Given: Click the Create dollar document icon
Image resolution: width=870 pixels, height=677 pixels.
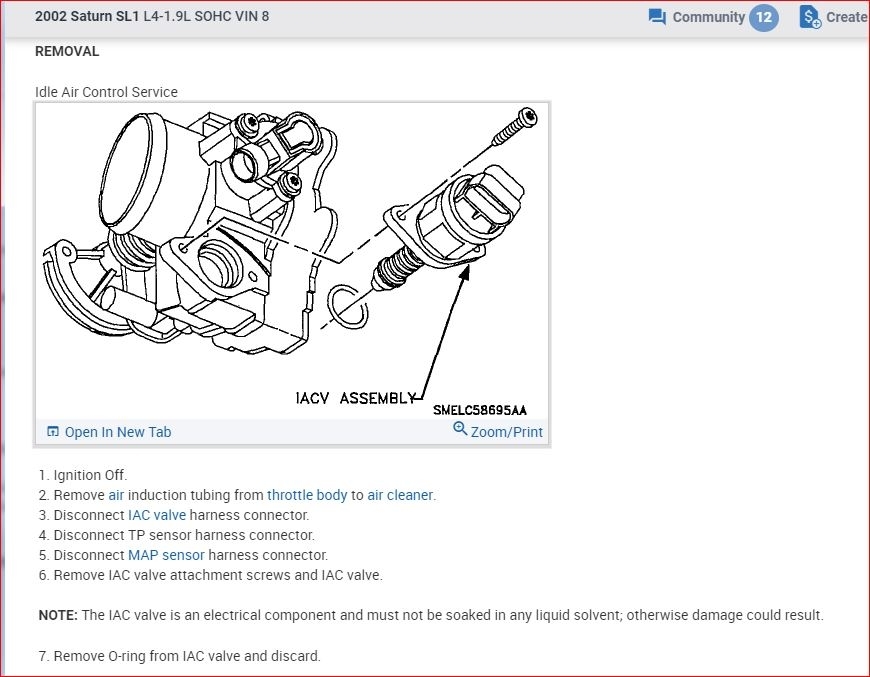Looking at the screenshot, I should (810, 17).
